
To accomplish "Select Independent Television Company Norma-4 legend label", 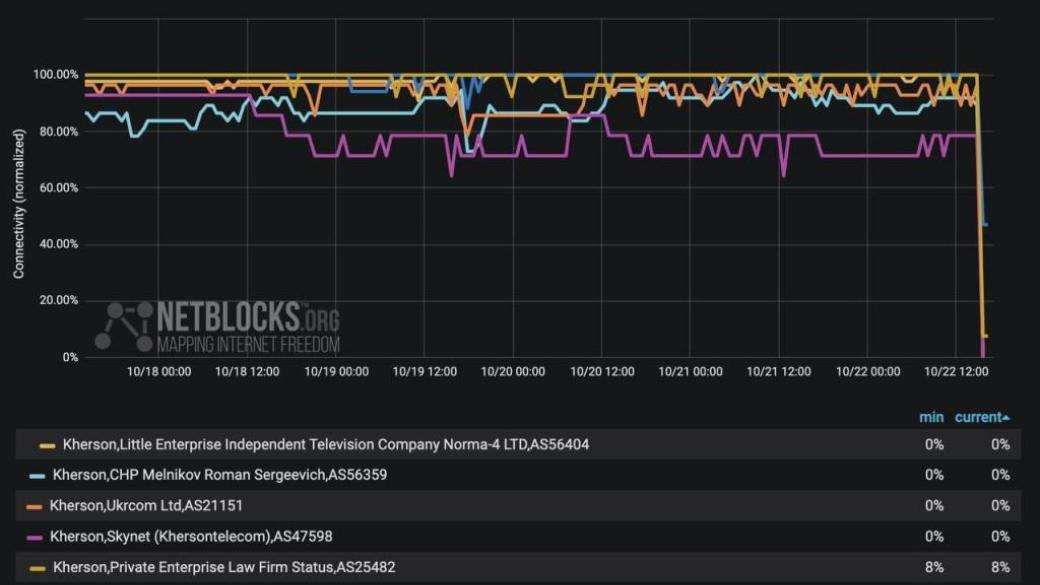I will point(325,445).
